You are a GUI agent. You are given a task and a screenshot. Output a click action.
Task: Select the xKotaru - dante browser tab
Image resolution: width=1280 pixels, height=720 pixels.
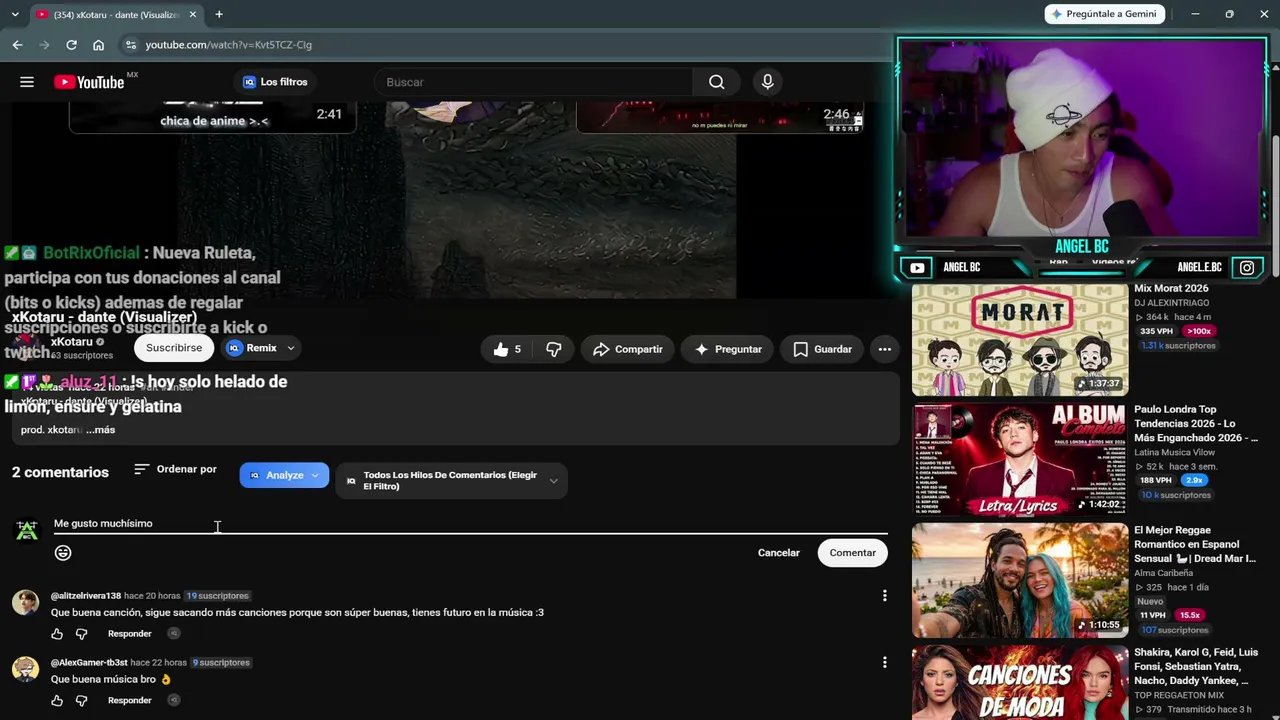click(115, 15)
